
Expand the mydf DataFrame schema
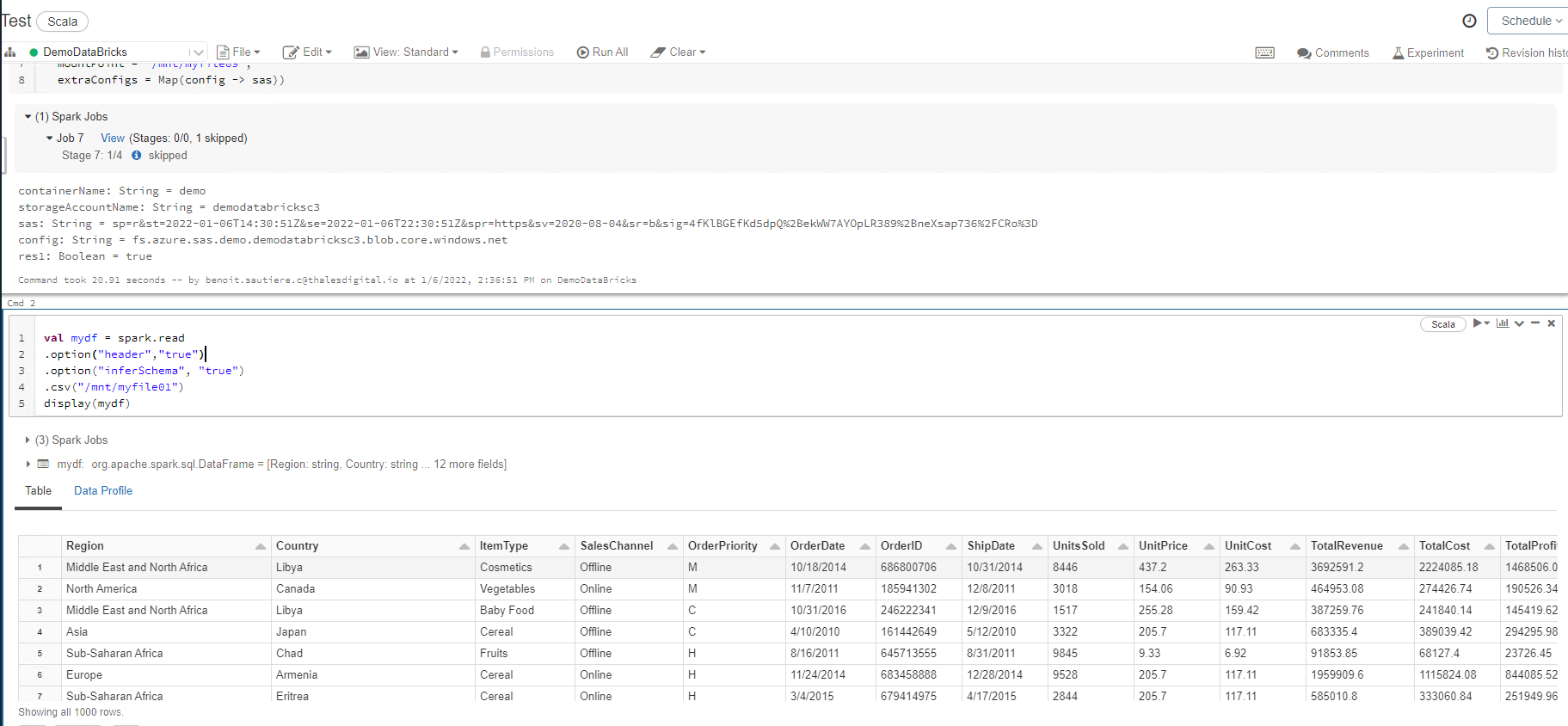pyautogui.click(x=28, y=465)
